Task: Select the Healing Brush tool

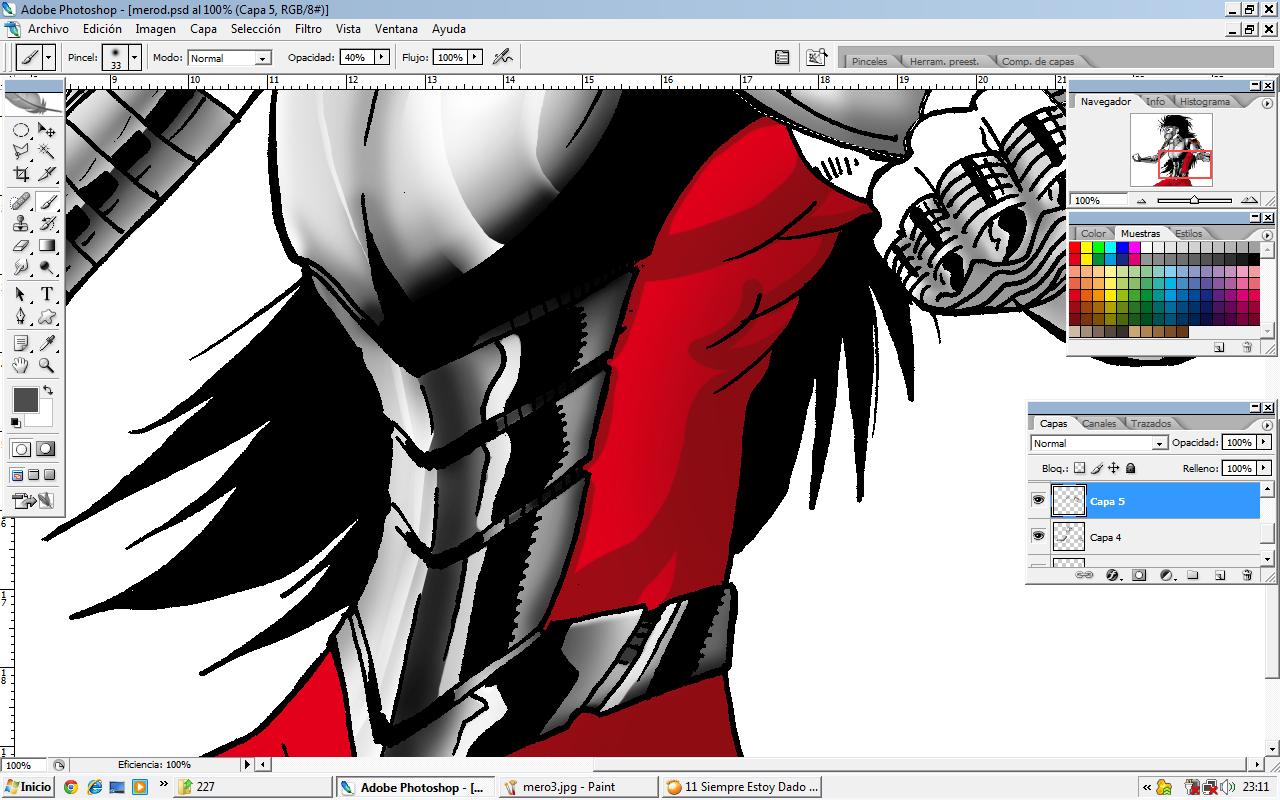Action: (21, 201)
